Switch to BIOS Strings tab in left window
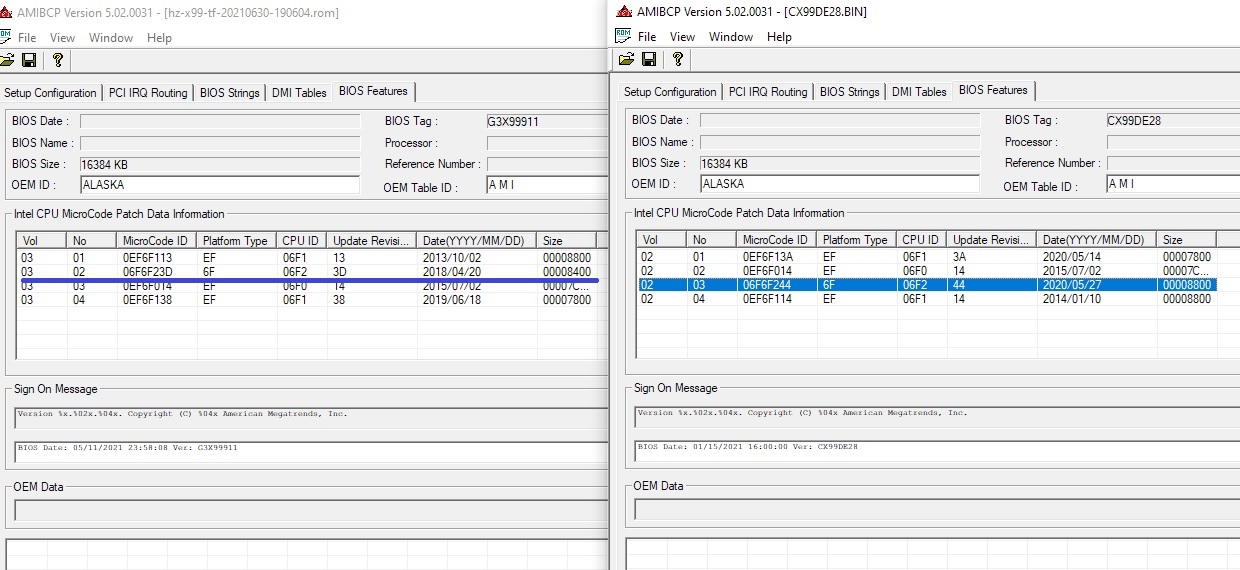 [x=229, y=93]
